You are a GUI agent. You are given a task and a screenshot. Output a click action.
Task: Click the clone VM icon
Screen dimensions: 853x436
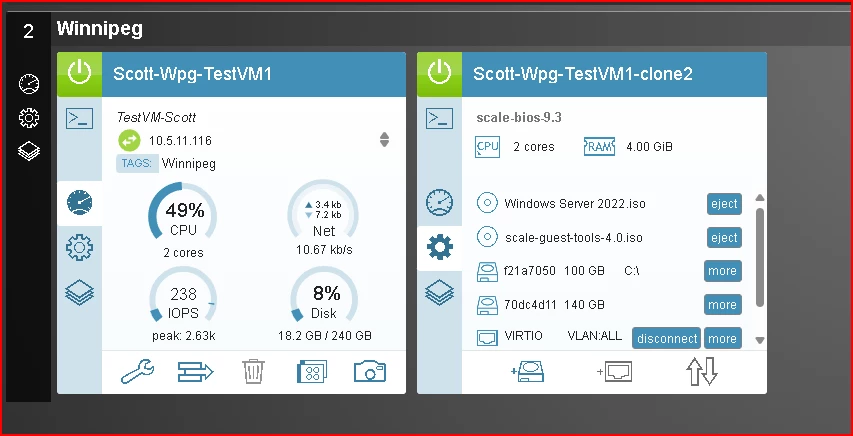(312, 372)
